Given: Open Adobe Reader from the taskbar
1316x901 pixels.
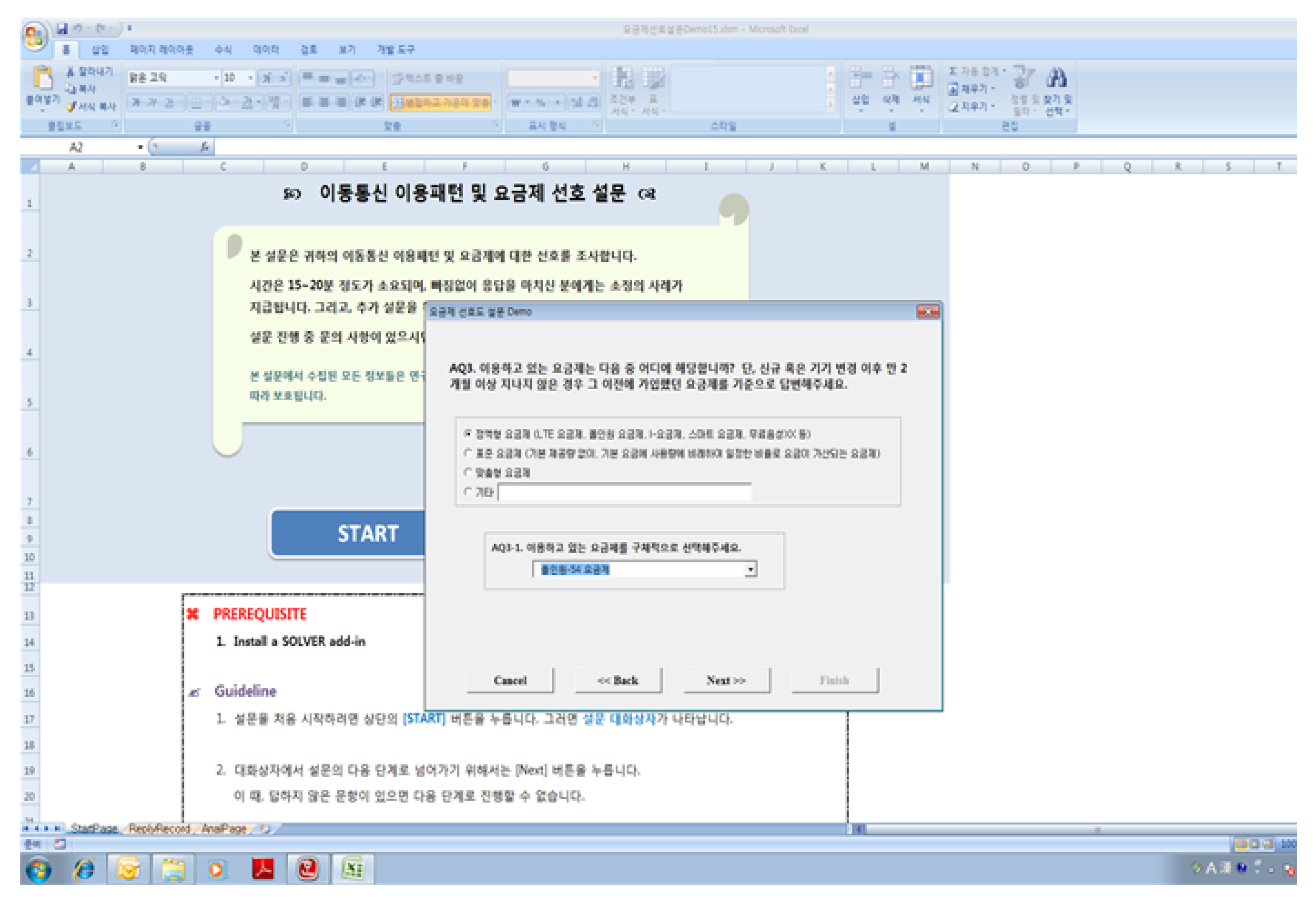Looking at the screenshot, I should [263, 869].
